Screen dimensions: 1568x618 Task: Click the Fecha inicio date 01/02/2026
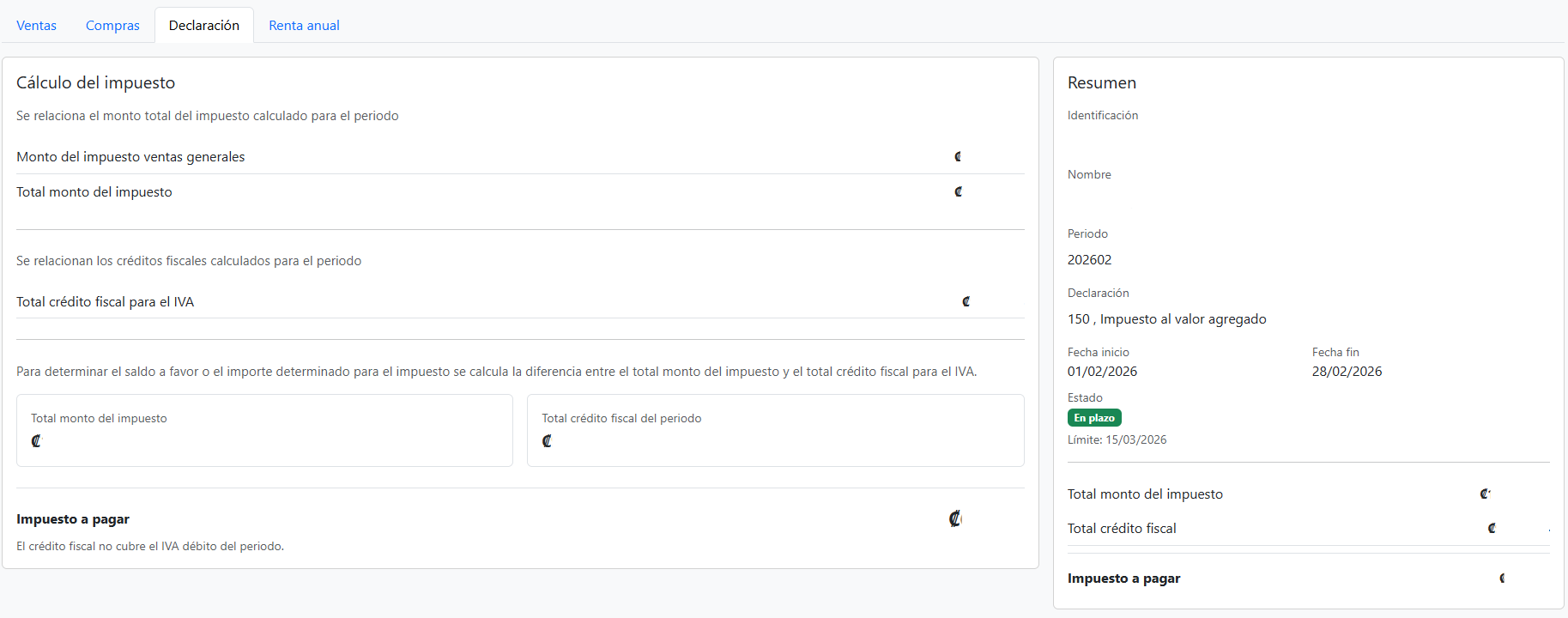(1102, 372)
